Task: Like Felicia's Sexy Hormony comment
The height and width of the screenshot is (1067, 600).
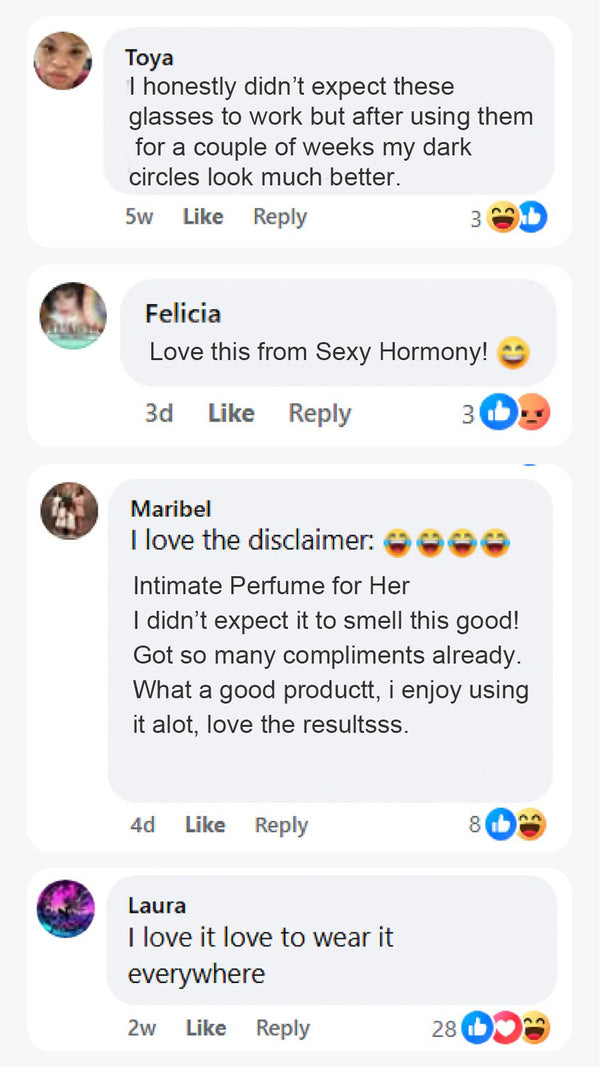Action: 231,413
